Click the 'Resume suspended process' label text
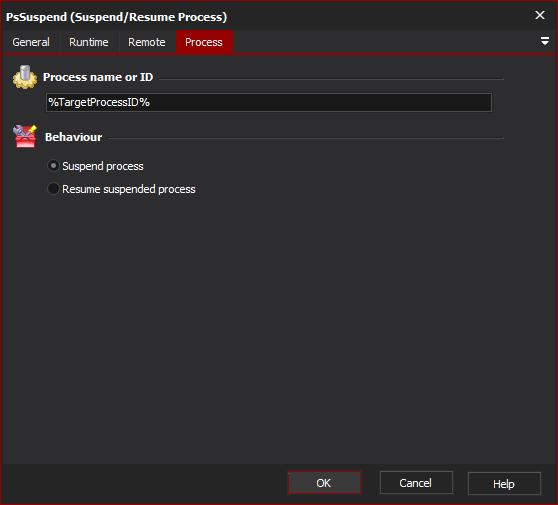This screenshot has height=505, width=558. (129, 189)
